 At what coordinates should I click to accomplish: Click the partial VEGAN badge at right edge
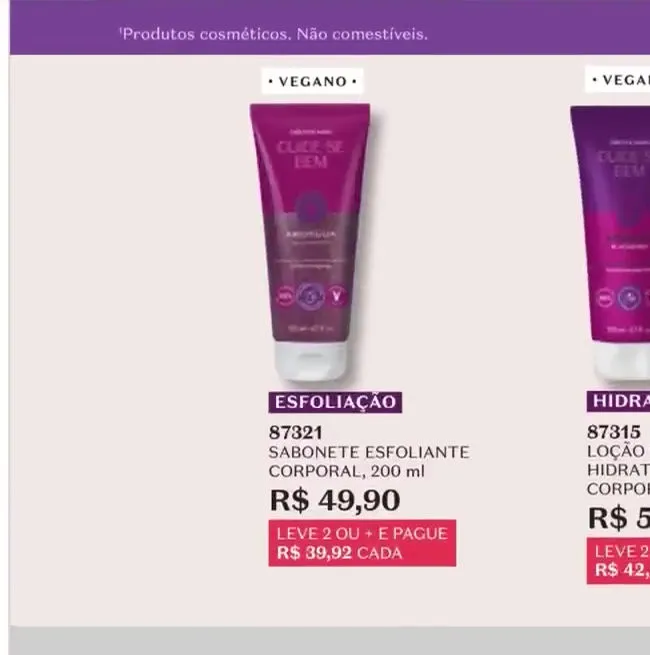[x=617, y=79]
